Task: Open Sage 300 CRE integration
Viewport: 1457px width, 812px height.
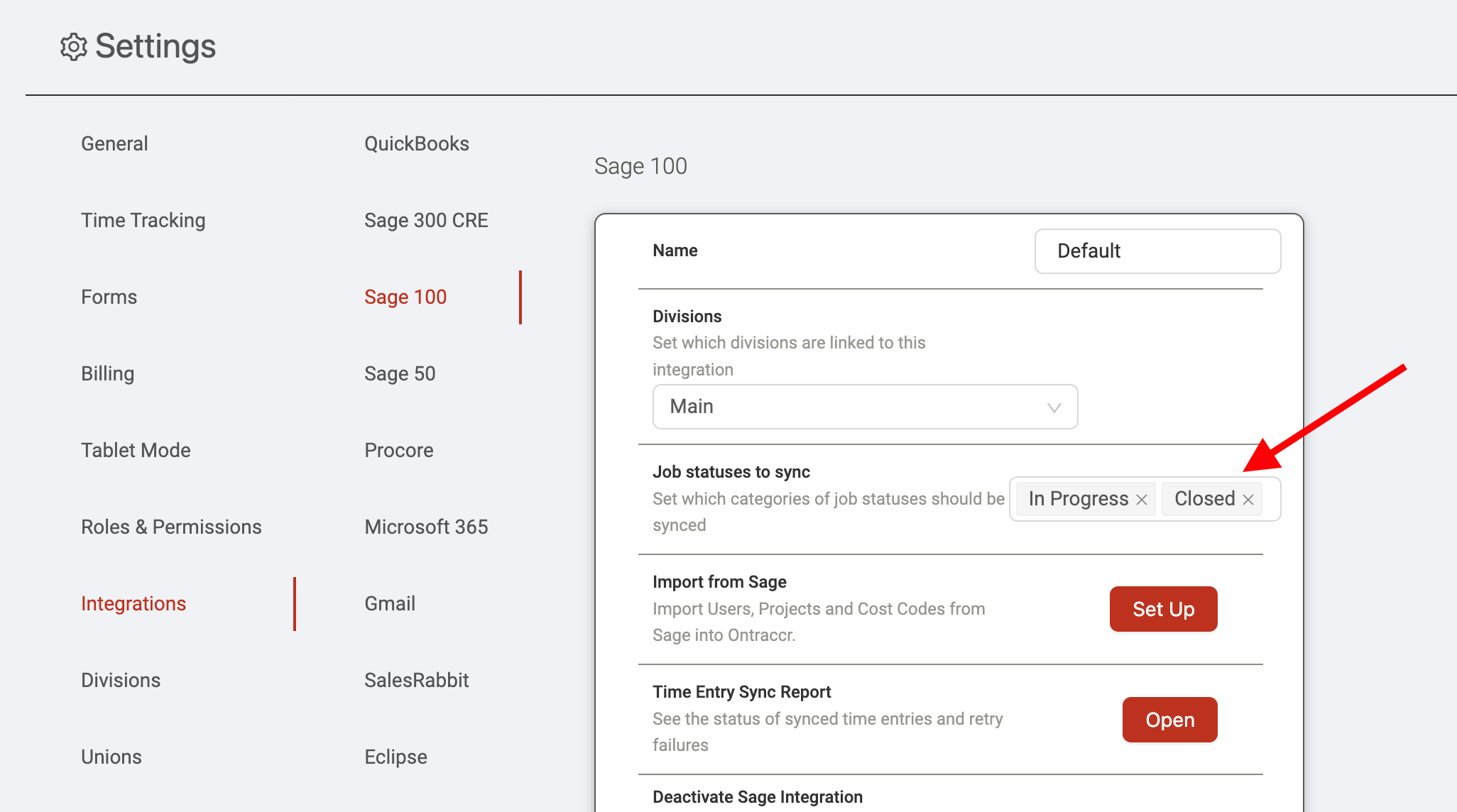Action: (x=426, y=220)
